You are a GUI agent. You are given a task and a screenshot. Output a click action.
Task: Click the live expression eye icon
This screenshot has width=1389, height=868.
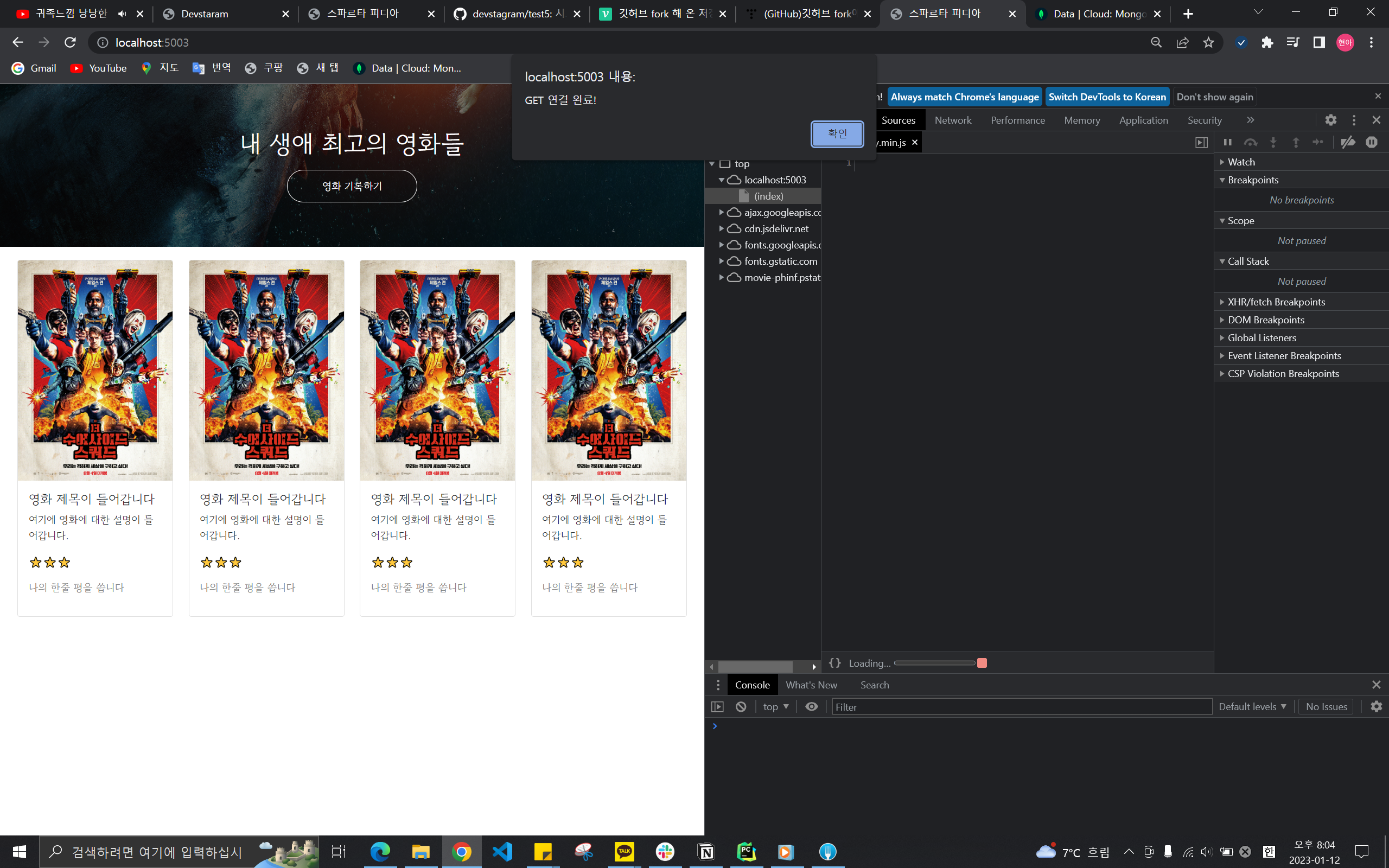click(812, 707)
